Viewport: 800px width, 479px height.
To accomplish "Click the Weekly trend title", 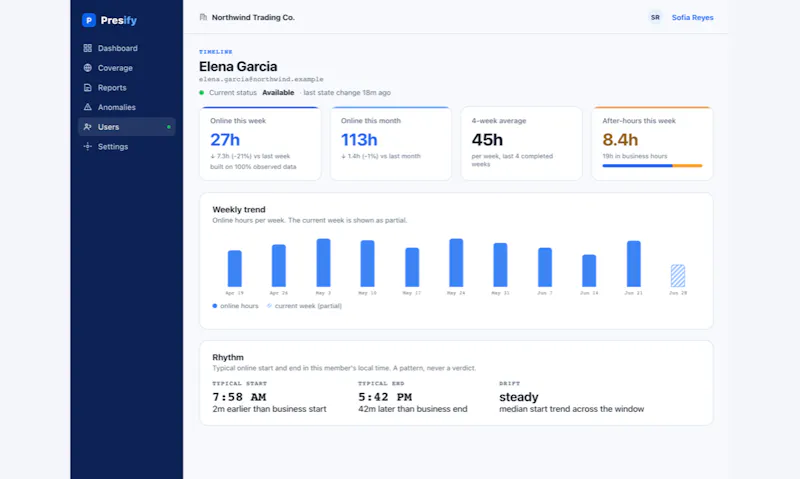I will [x=239, y=210].
